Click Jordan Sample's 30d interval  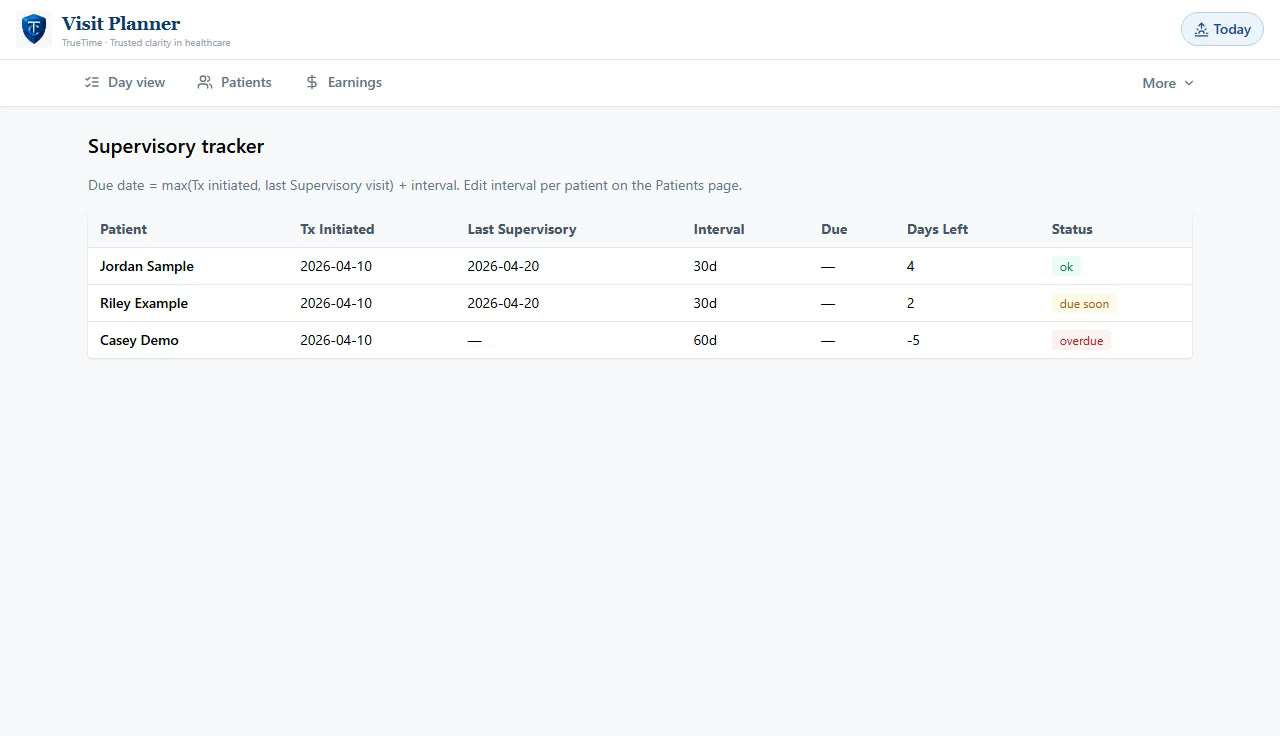[705, 266]
